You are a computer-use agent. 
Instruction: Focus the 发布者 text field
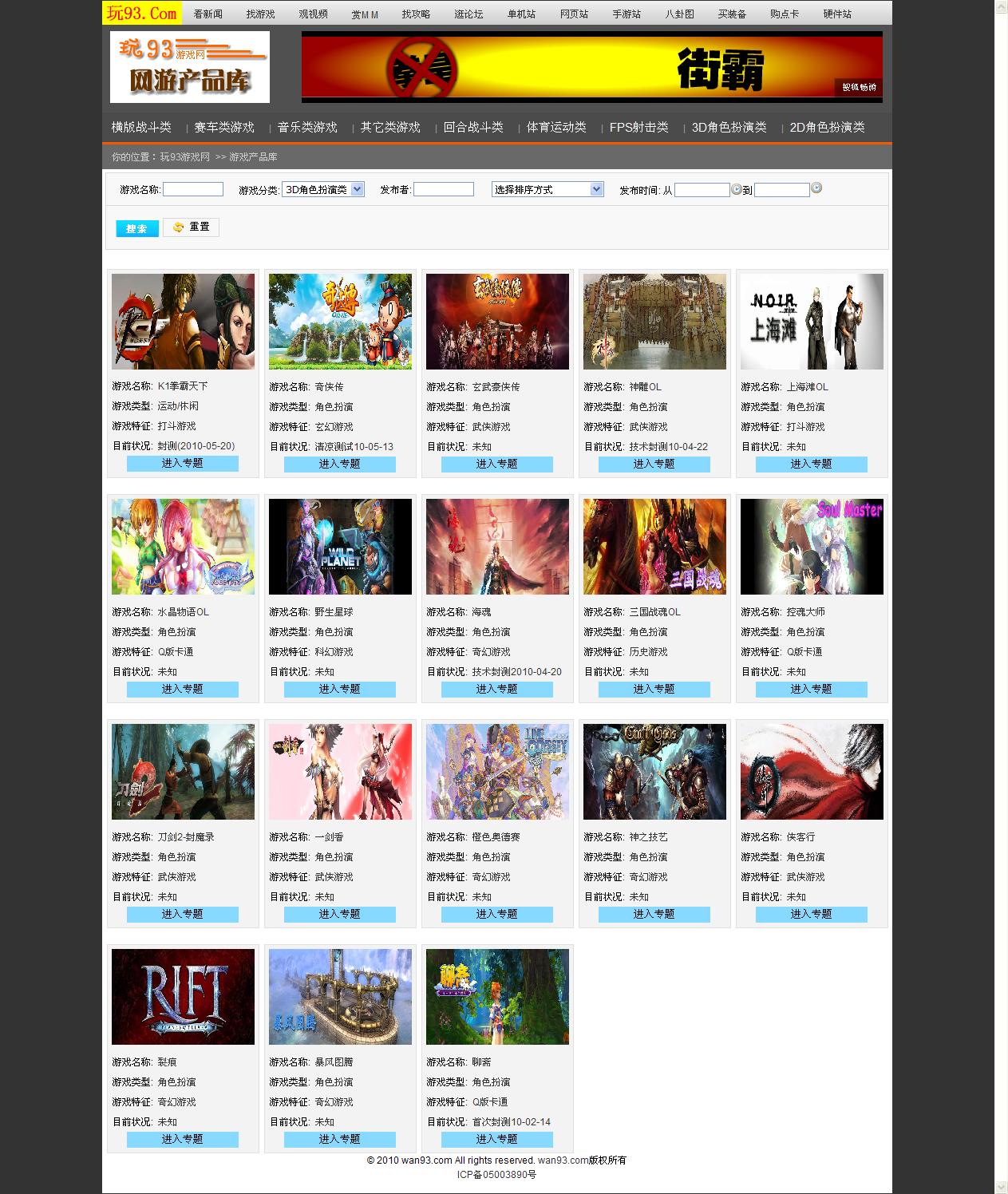pyautogui.click(x=444, y=189)
